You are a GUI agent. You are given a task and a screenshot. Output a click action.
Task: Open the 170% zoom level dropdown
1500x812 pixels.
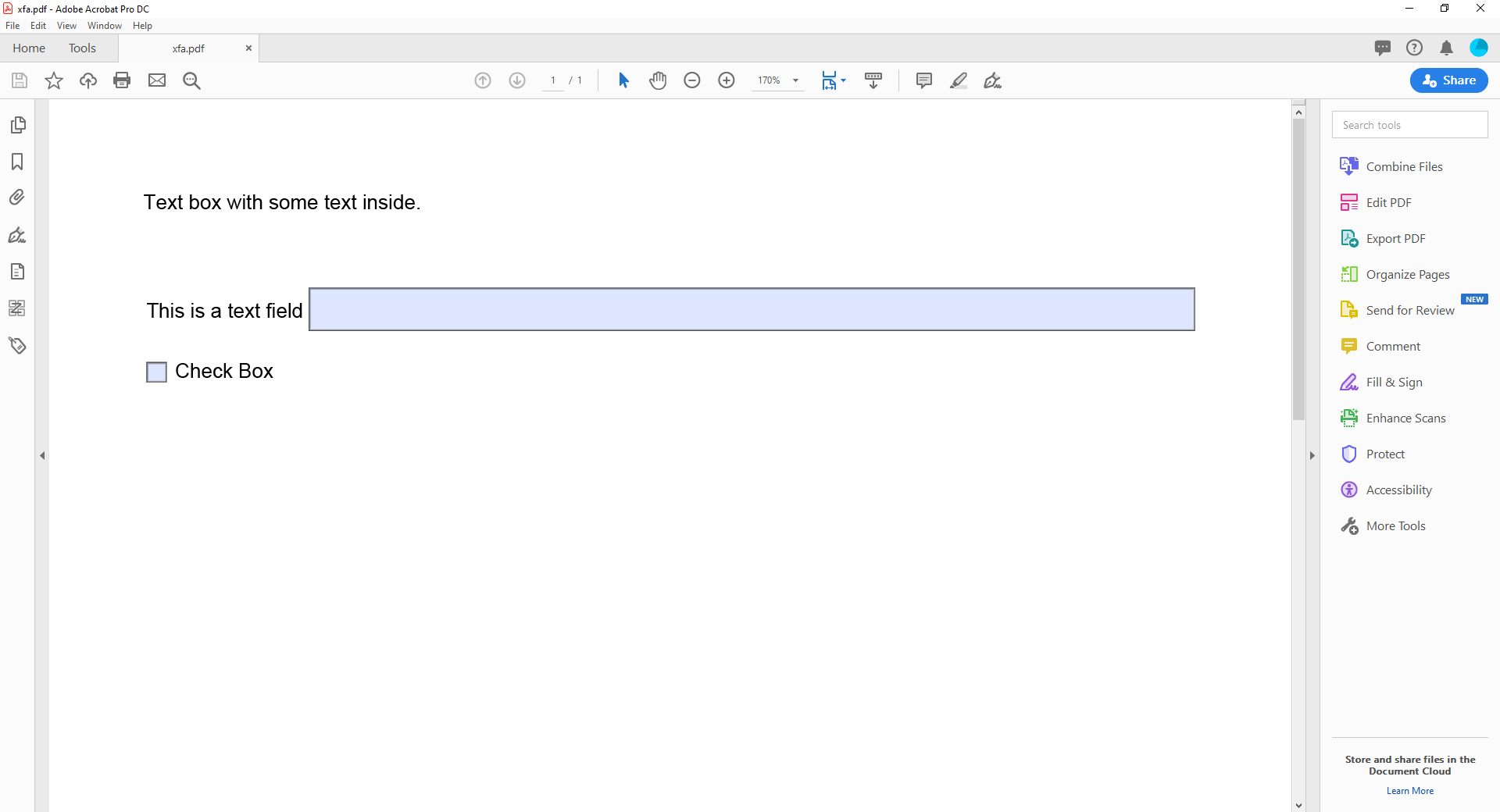[795, 80]
